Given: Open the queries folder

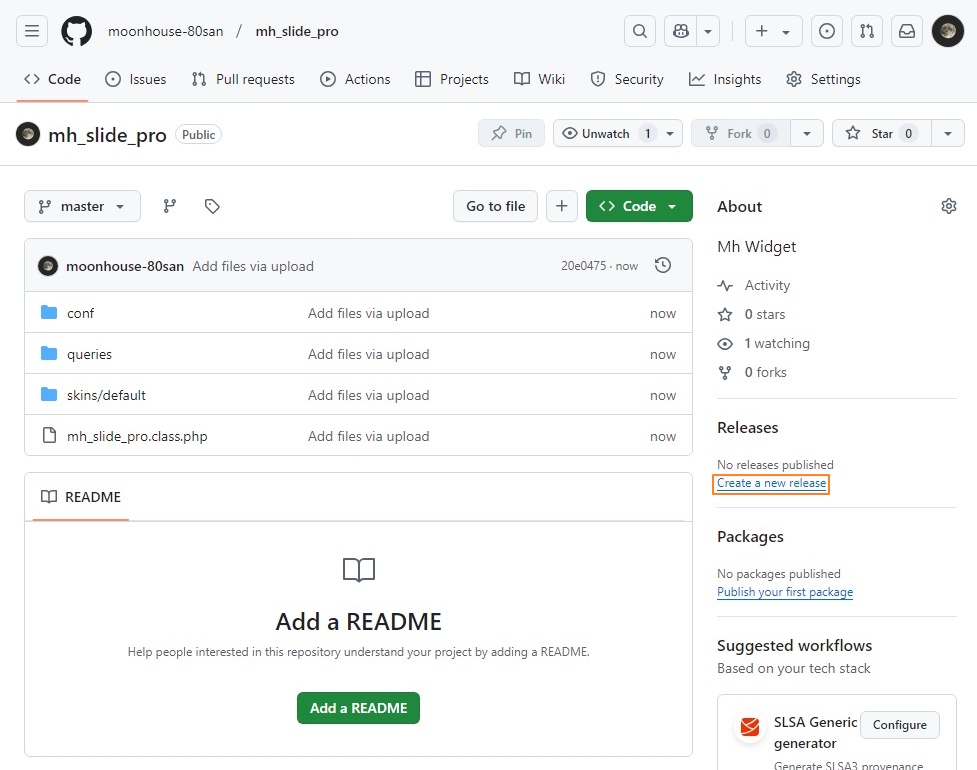Looking at the screenshot, I should (x=89, y=354).
